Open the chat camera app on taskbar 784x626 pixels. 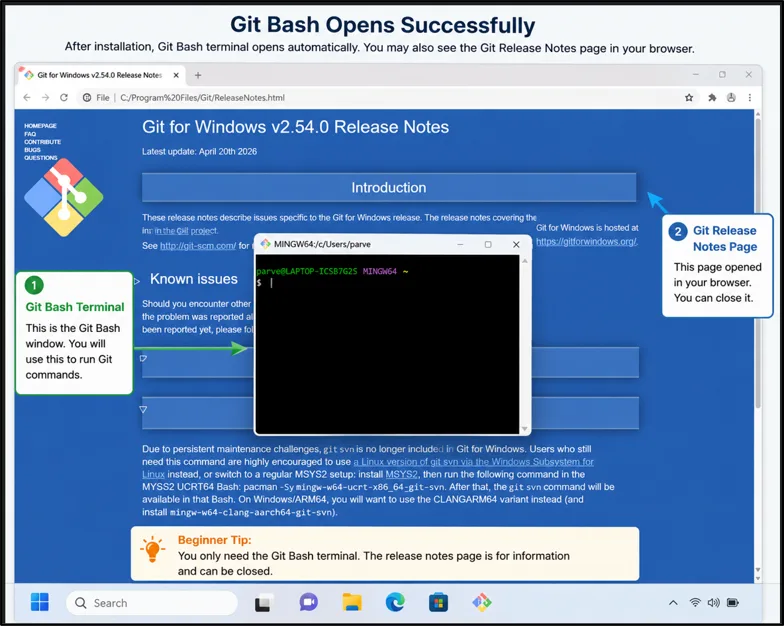coord(308,602)
